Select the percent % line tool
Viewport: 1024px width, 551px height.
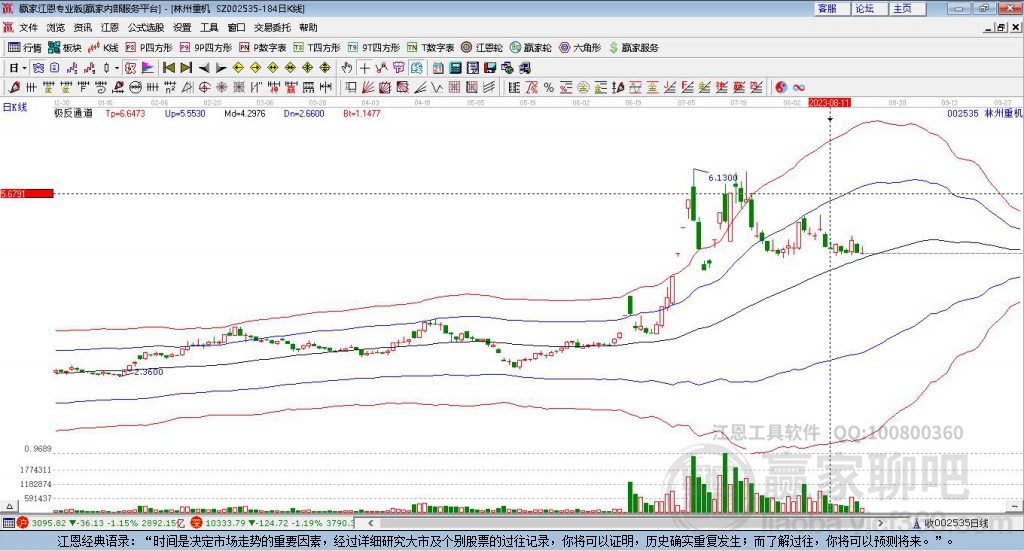click(549, 87)
